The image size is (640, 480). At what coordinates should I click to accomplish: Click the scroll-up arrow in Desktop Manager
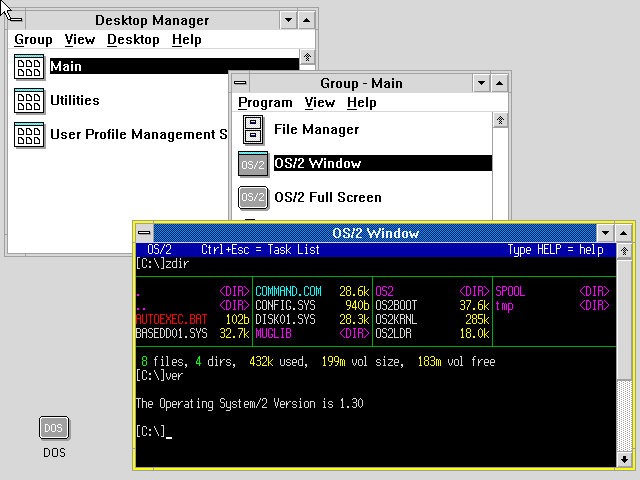307,57
